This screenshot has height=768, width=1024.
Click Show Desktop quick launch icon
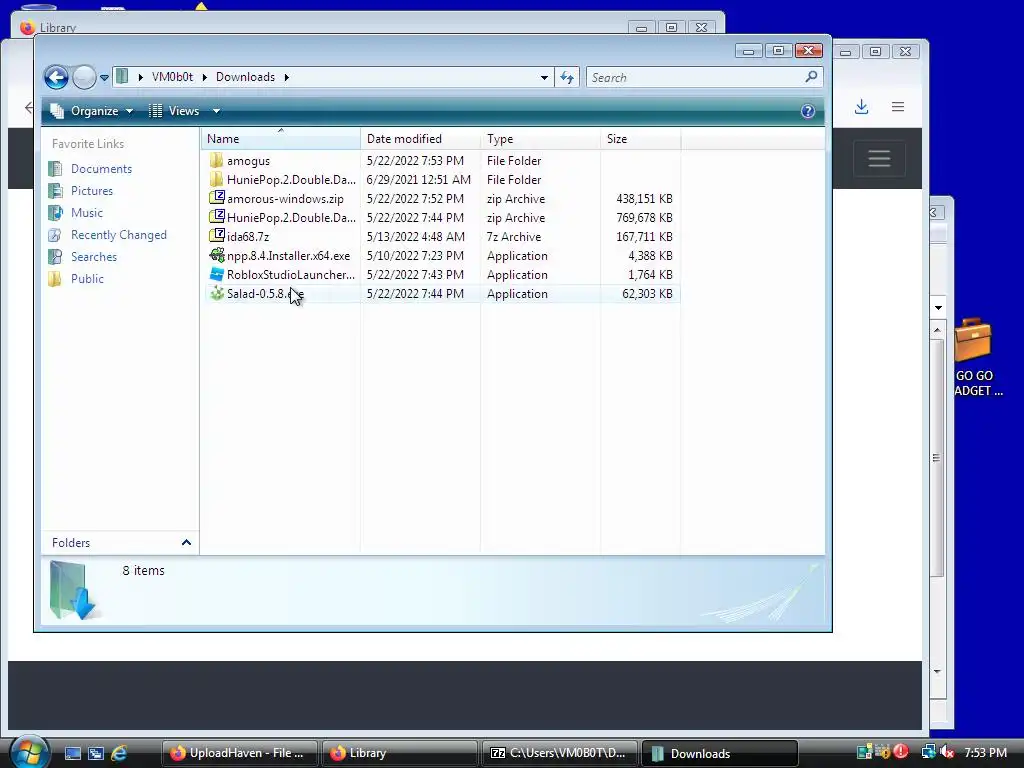point(72,754)
